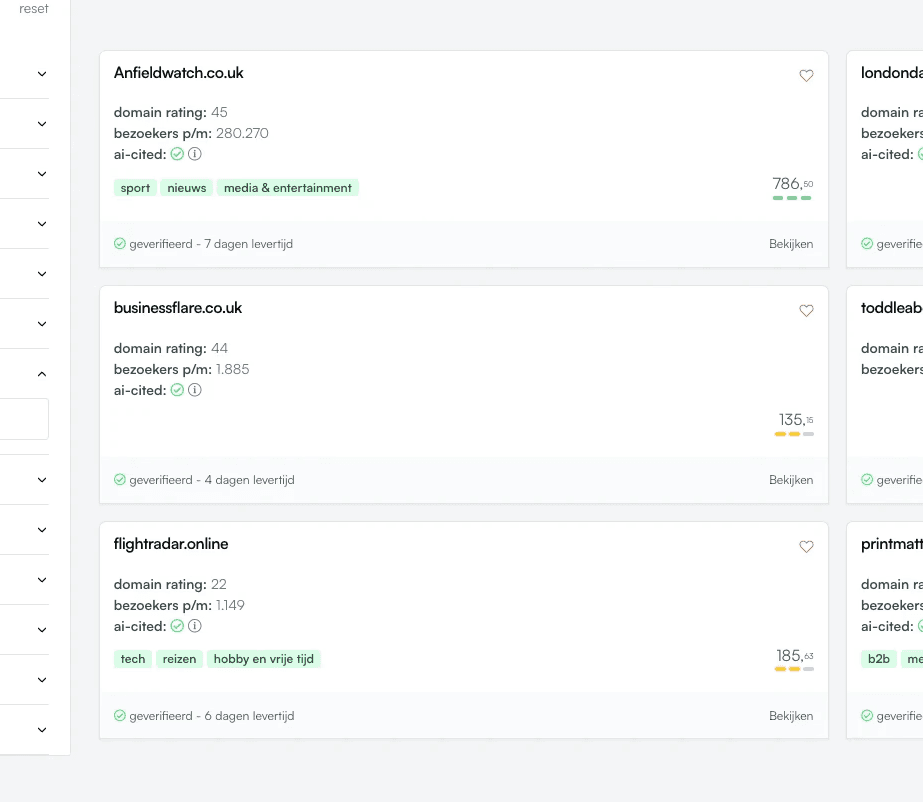Expand the bottom filter chevron in the sidebar

[x=41, y=729]
